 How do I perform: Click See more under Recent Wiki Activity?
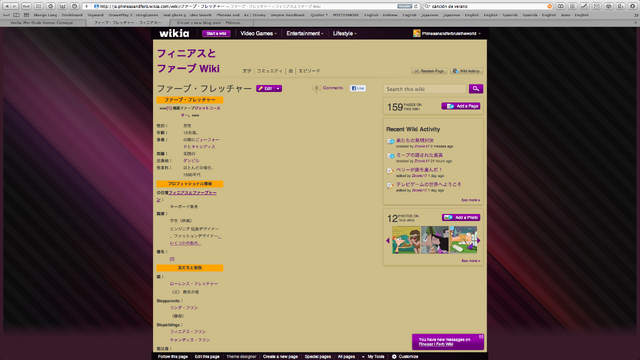point(471,200)
